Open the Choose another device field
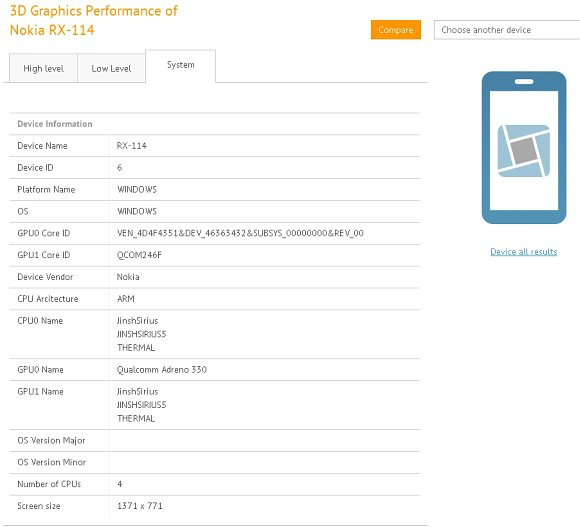 [x=507, y=30]
